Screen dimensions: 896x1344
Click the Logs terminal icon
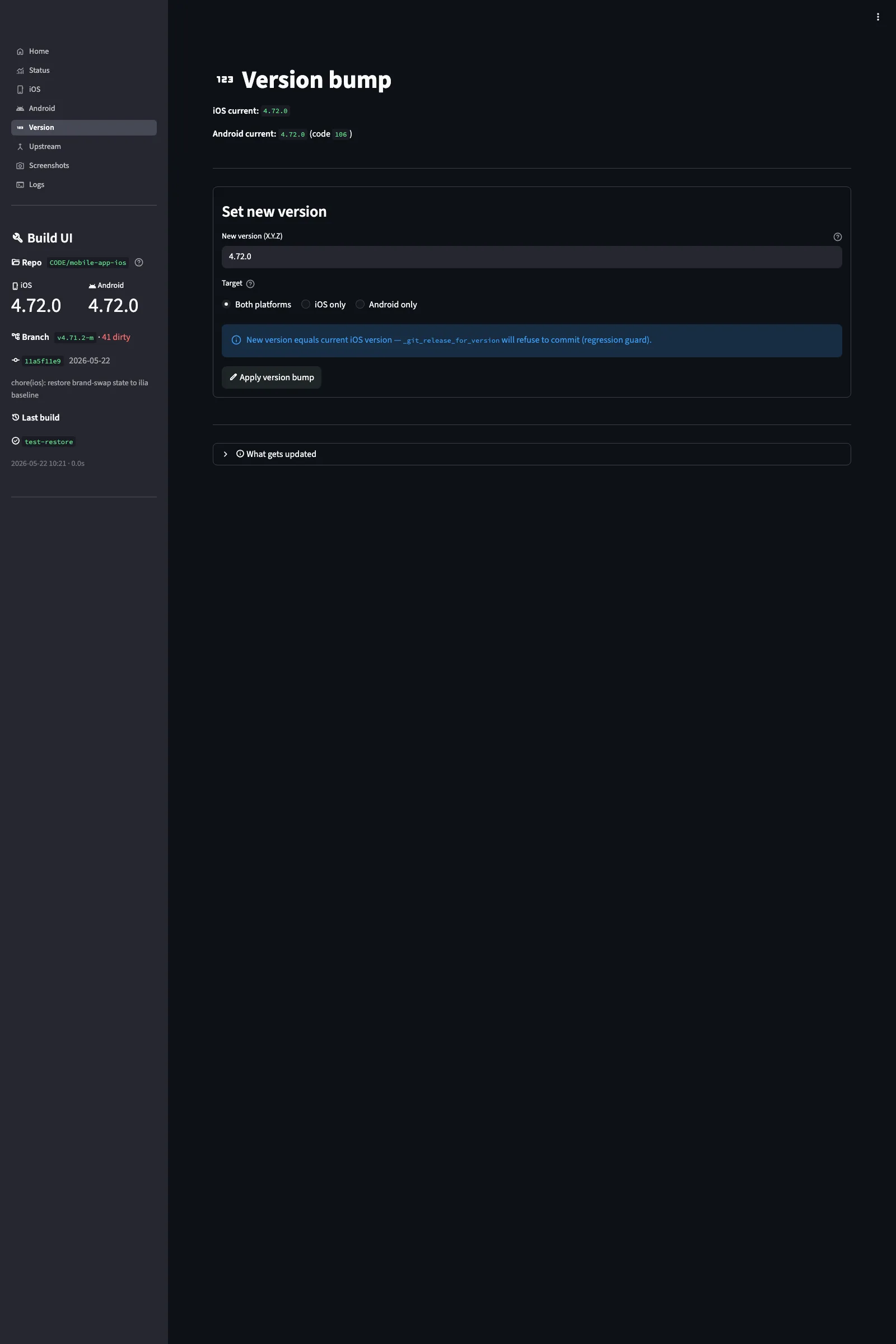(x=20, y=185)
